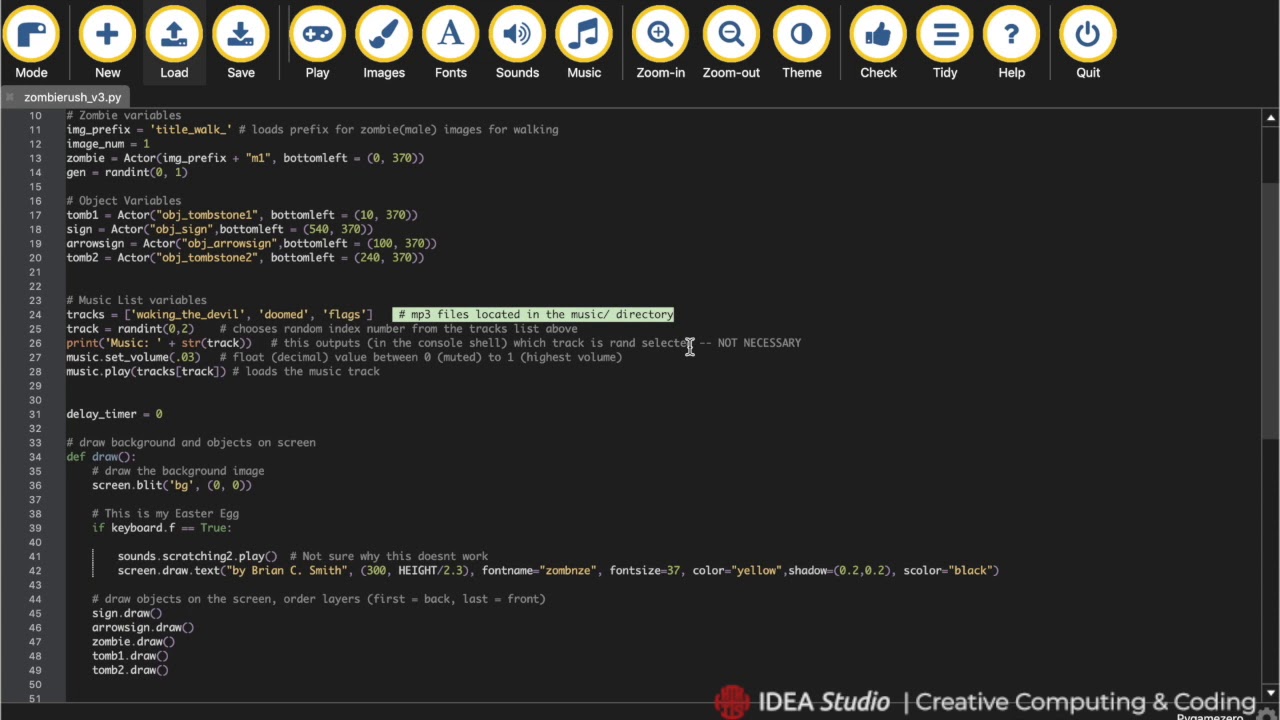Close the zombierush_v3.py tab
The image size is (1280, 720).
click(10, 97)
